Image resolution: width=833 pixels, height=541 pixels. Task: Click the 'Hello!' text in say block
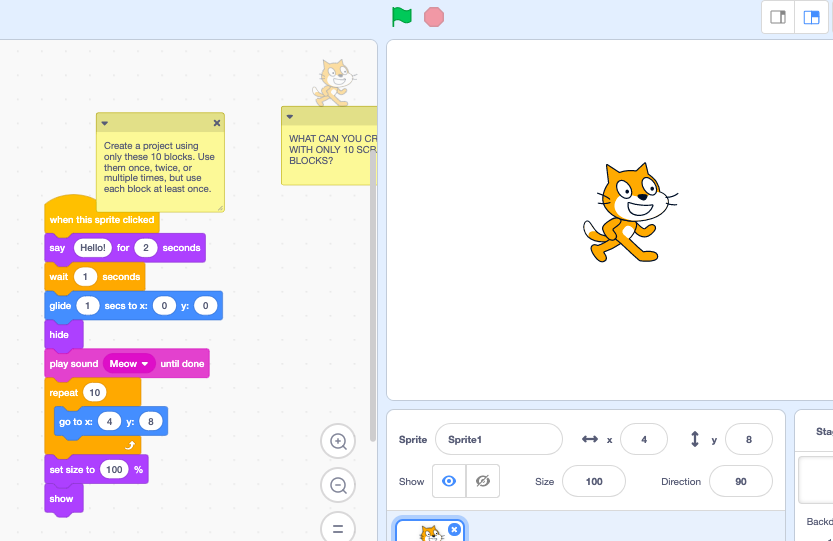[x=93, y=248]
